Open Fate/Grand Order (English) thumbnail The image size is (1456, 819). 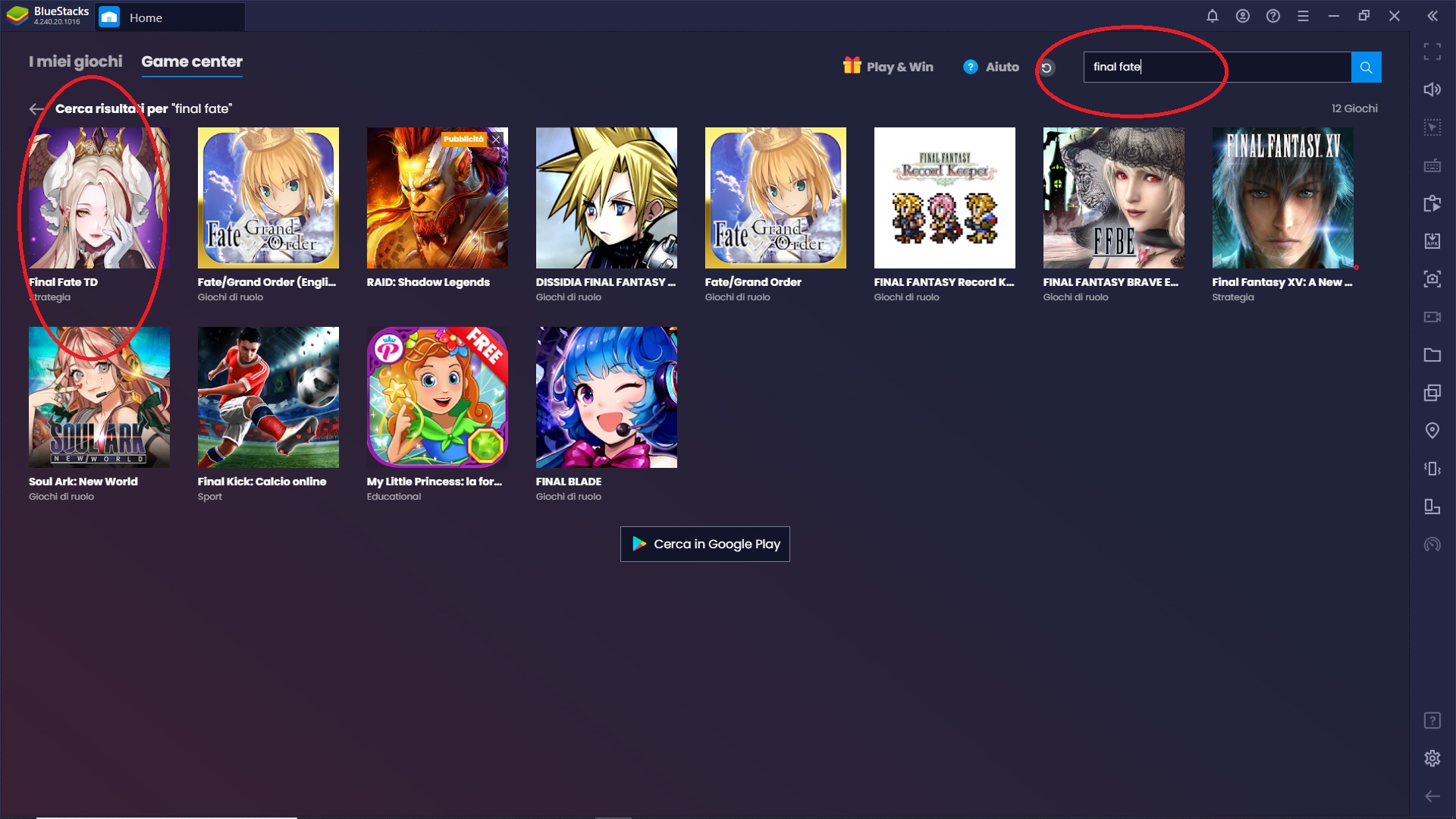coord(268,198)
